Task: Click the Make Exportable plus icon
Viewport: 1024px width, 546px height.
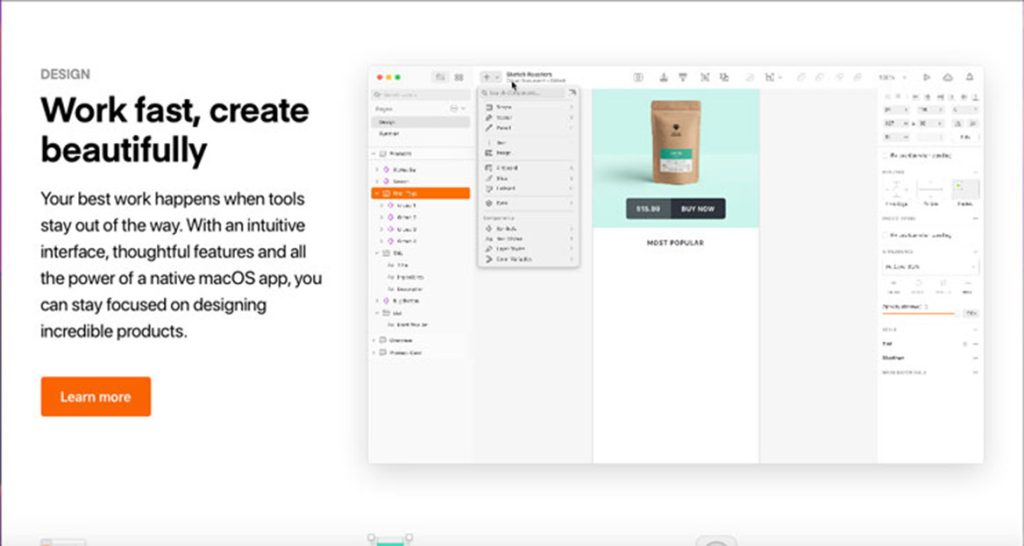Action: (x=975, y=372)
